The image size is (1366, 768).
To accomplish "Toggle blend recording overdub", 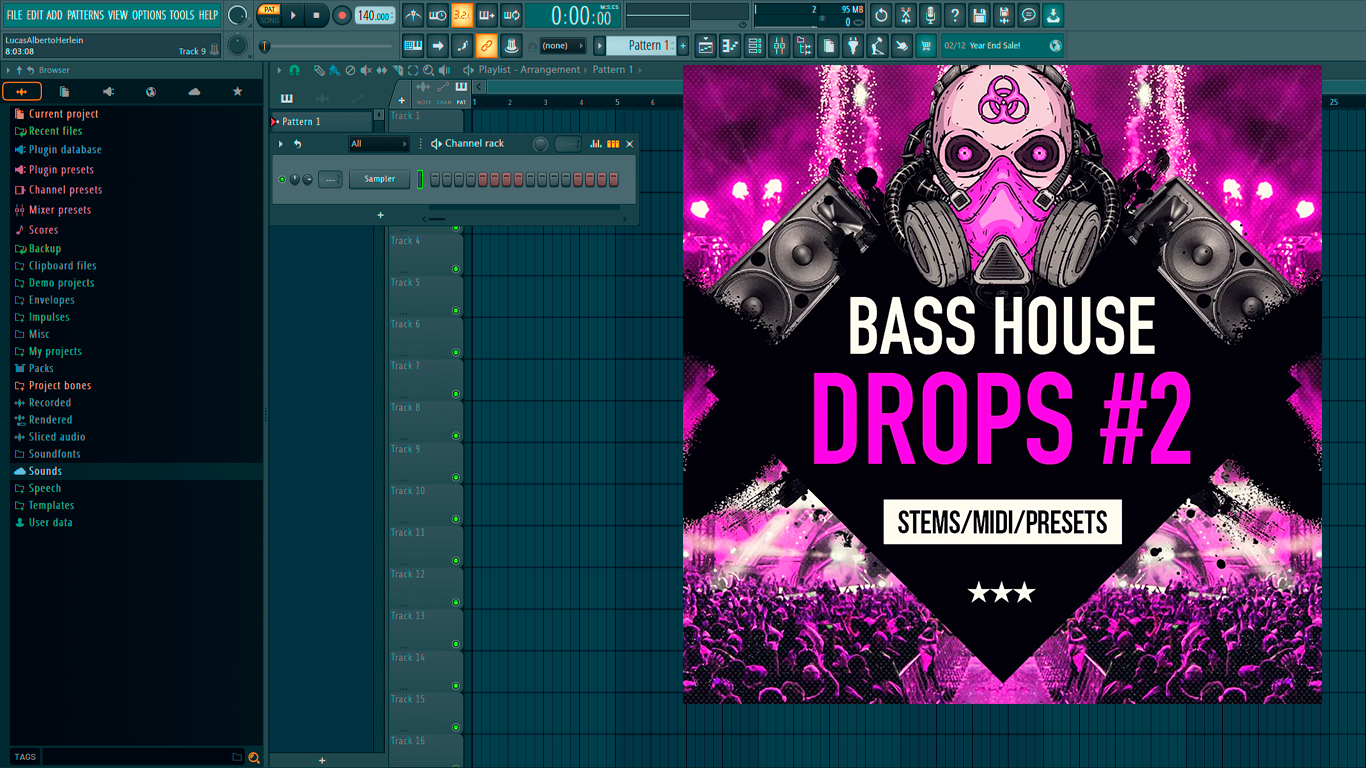I will pyautogui.click(x=487, y=15).
